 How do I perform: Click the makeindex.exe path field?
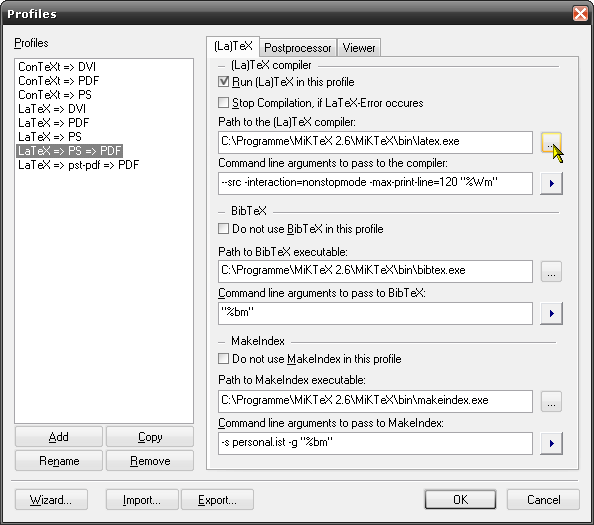pos(375,402)
